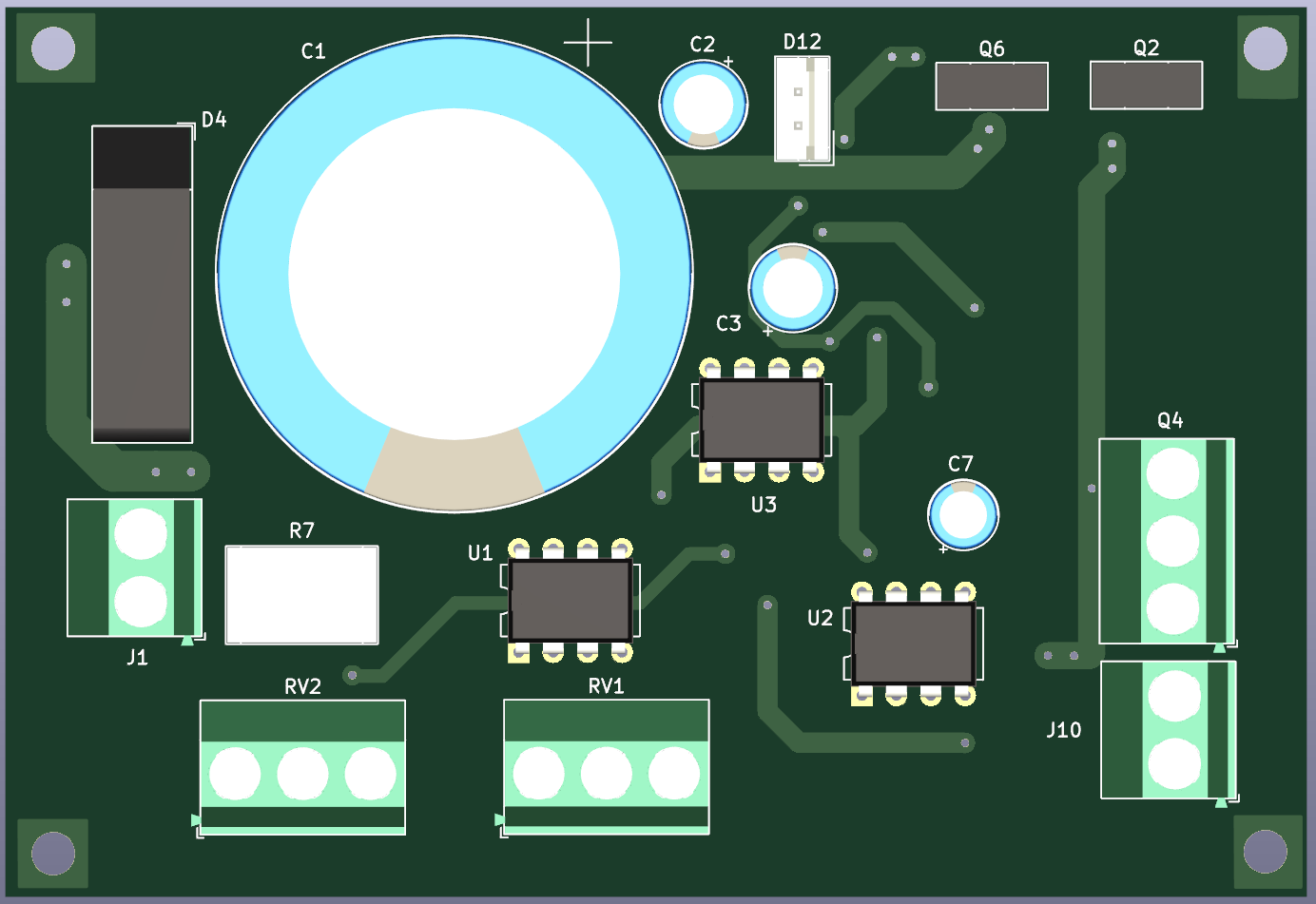1316x904 pixels.
Task: Click the Q2 transistor package
Action: tap(1147, 86)
